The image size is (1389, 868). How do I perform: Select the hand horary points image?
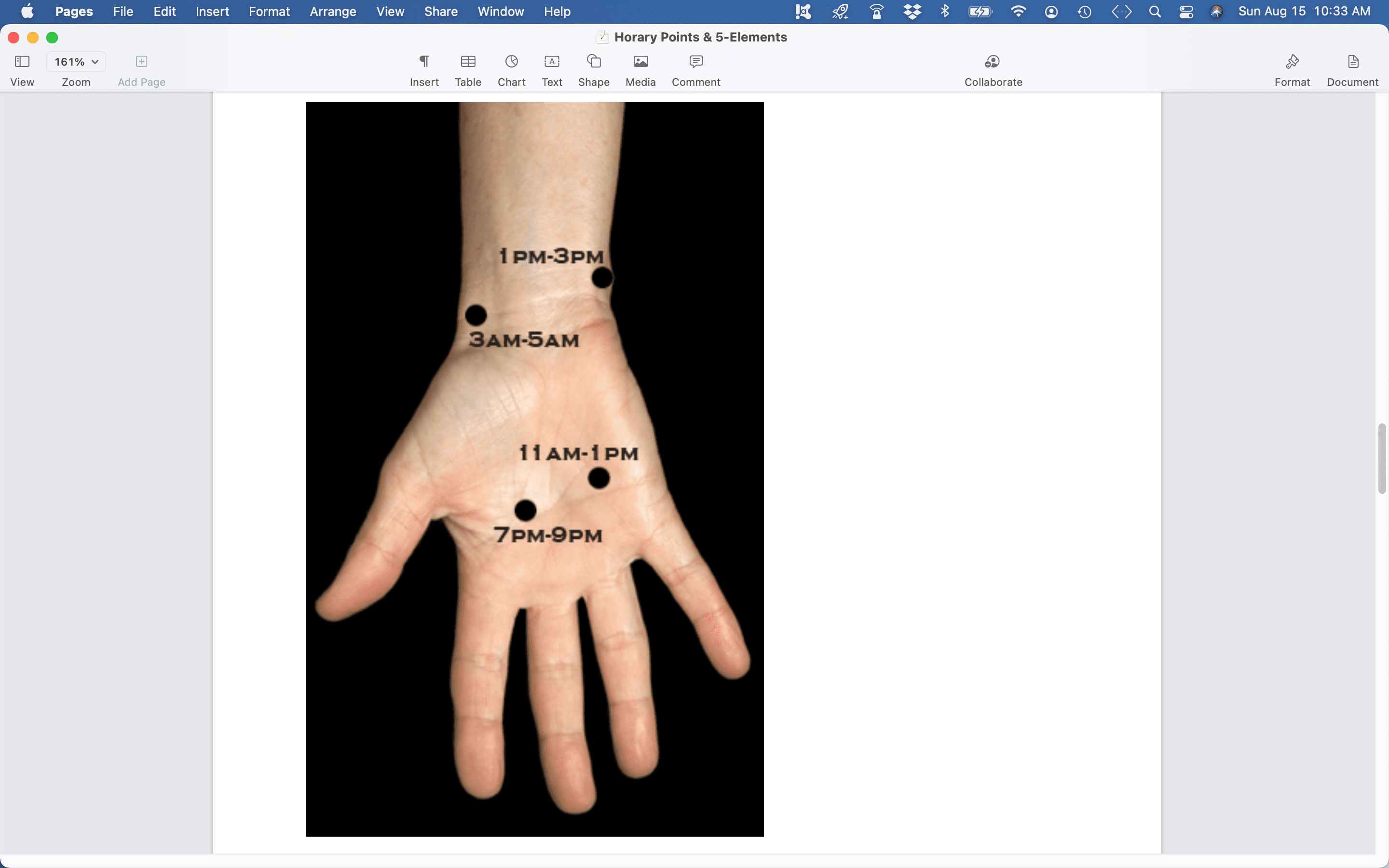[534, 468]
